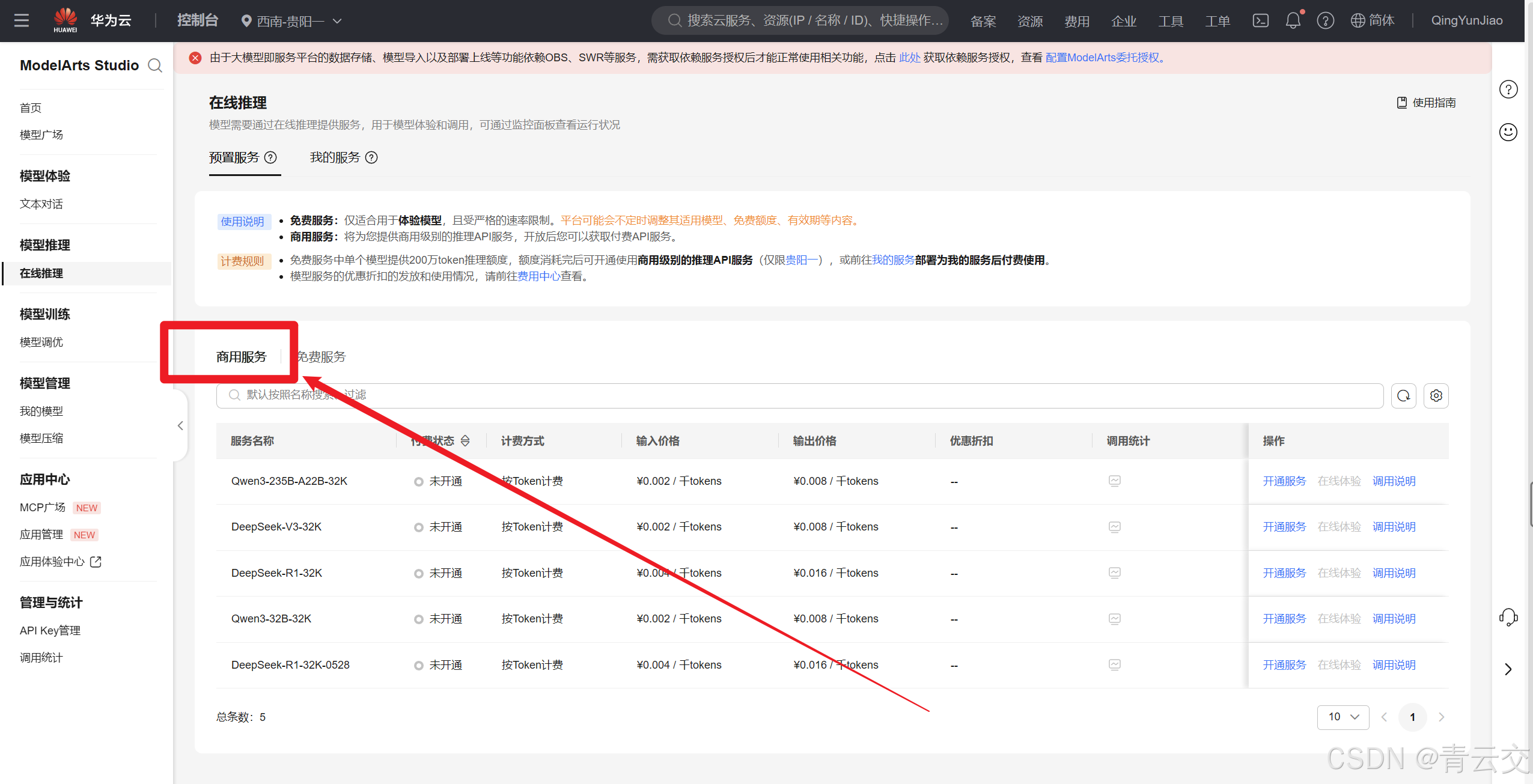Open the feedback smiley icon
1533x784 pixels.
coord(1508,132)
